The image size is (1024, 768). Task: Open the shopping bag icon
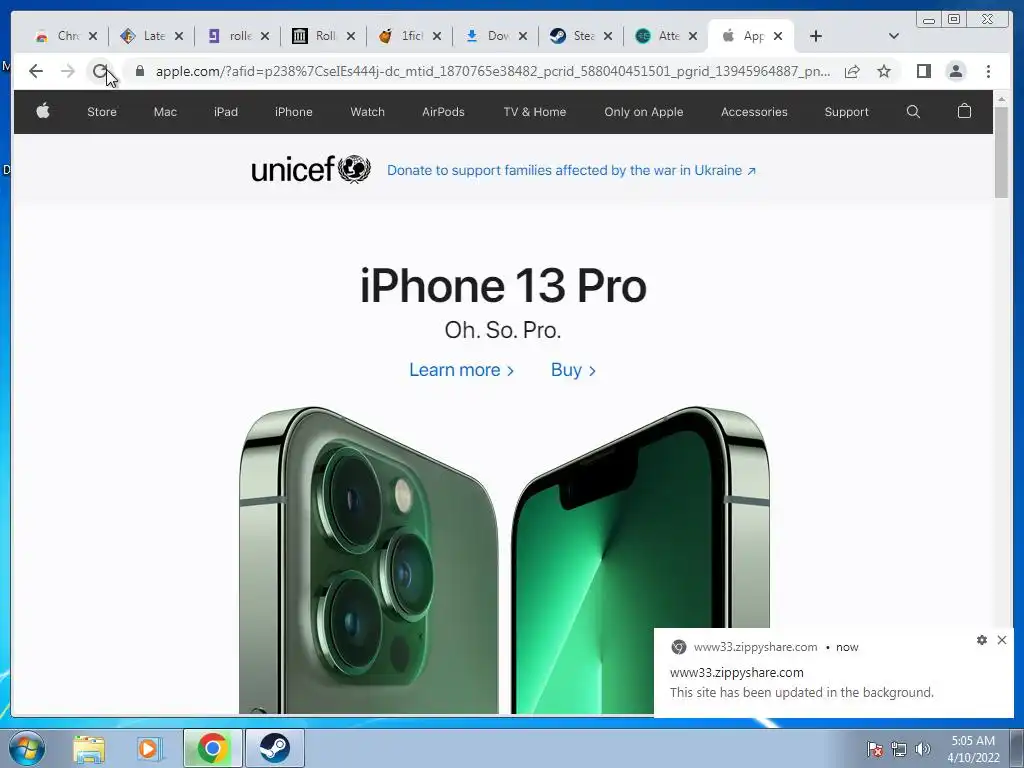pos(964,111)
